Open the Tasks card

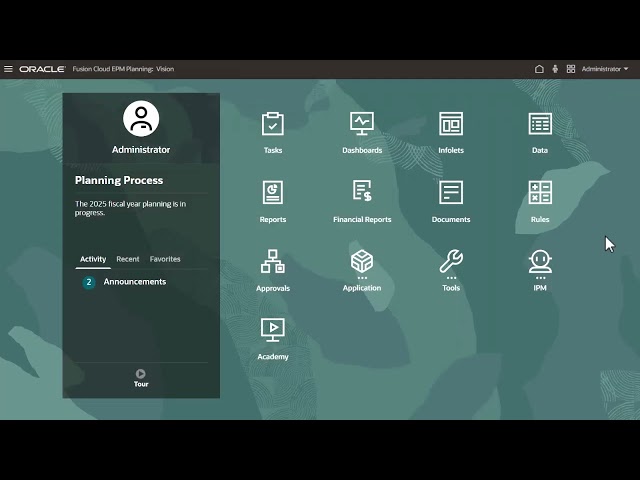point(273,133)
